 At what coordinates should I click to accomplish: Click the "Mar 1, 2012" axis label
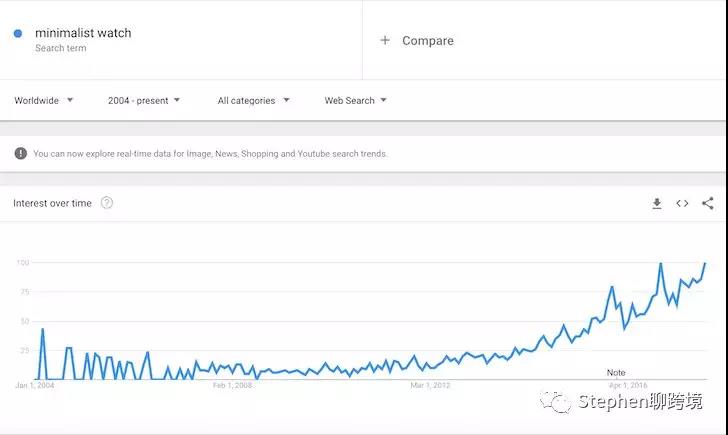[431, 384]
